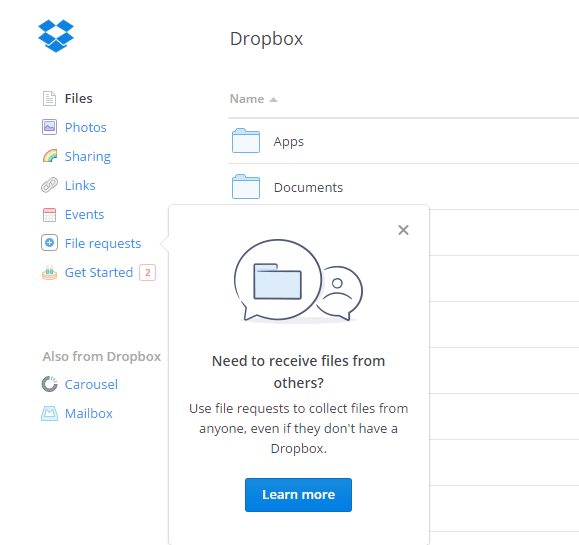View Events
The image size is (579, 545).
(85, 215)
